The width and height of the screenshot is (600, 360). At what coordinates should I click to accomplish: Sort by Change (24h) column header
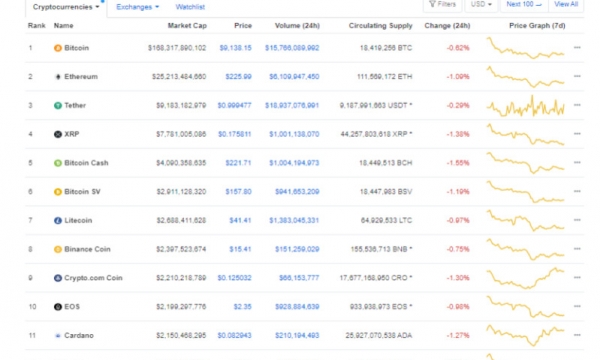(x=447, y=26)
